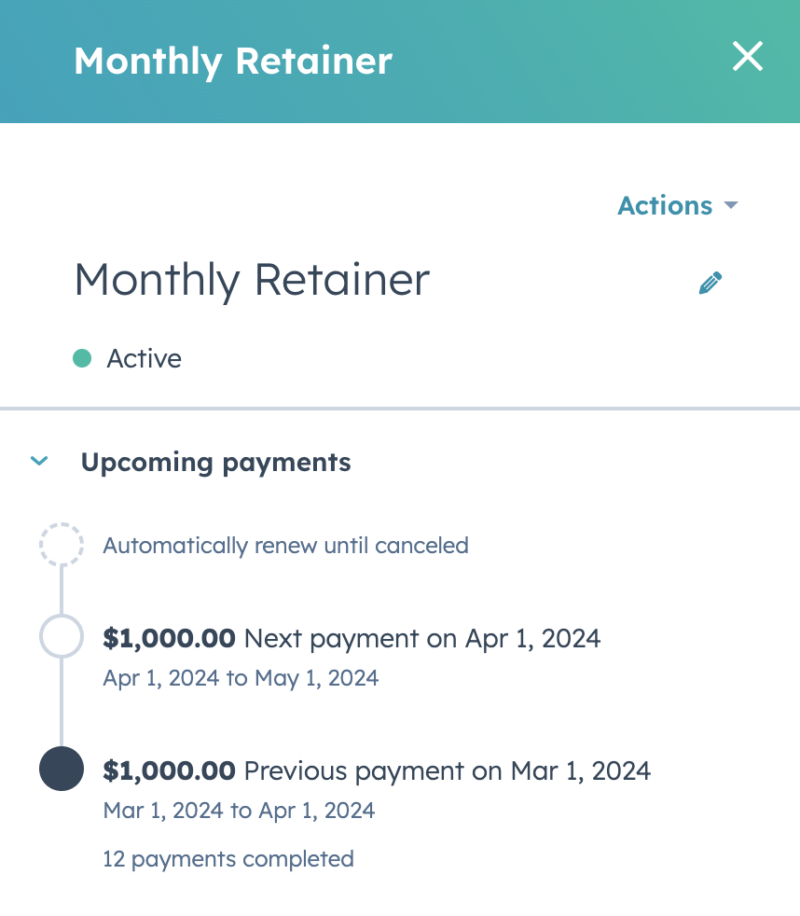Image resolution: width=800 pixels, height=916 pixels.
Task: Select the next payment timeline circle
Action: click(61, 636)
